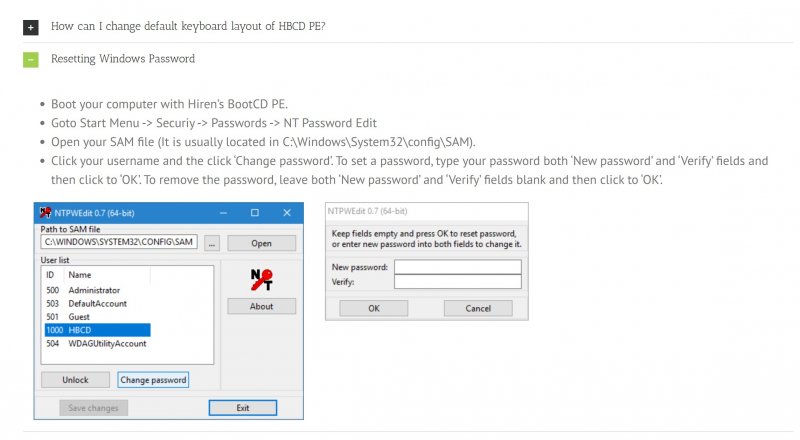Image resolution: width=800 pixels, height=440 pixels.
Task: Click the Change password button
Action: tap(153, 380)
